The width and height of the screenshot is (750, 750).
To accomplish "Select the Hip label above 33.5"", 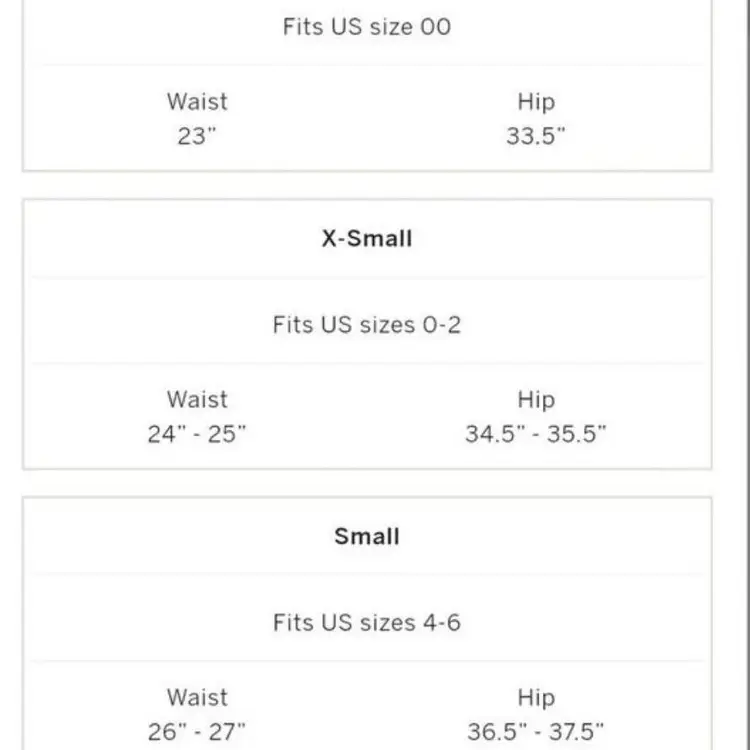I will tap(536, 101).
